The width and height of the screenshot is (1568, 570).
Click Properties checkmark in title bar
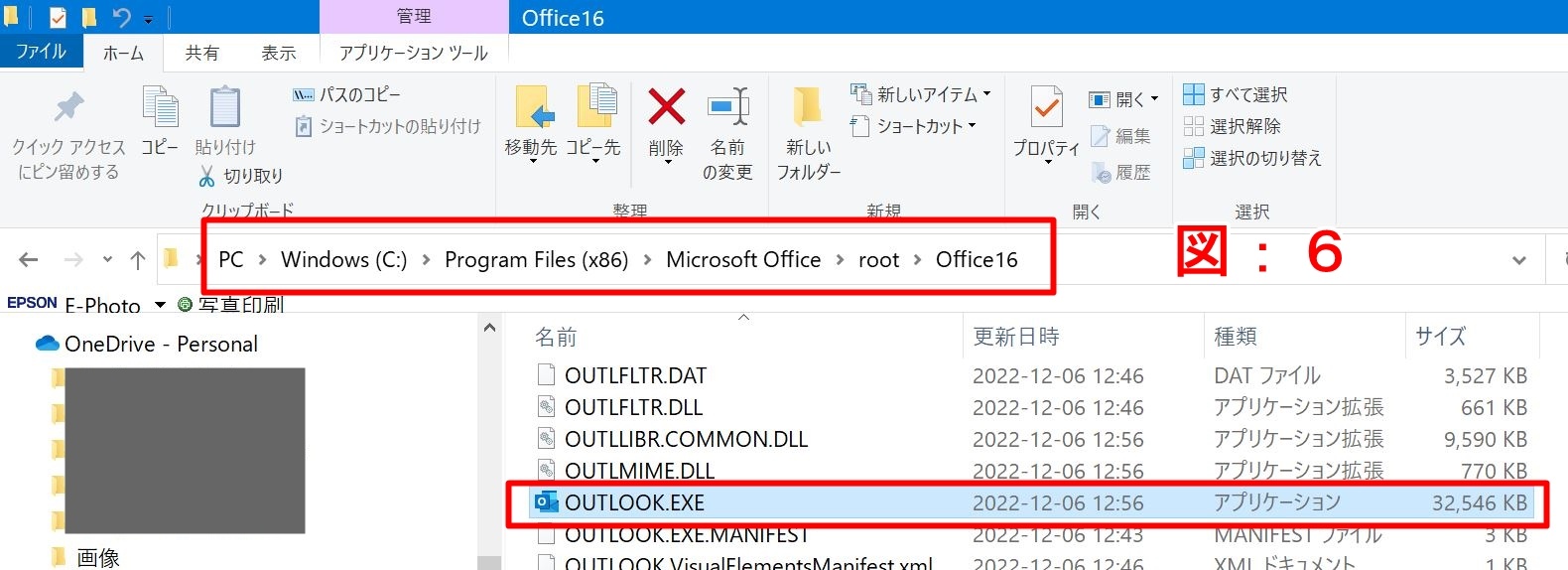pyautogui.click(x=58, y=17)
